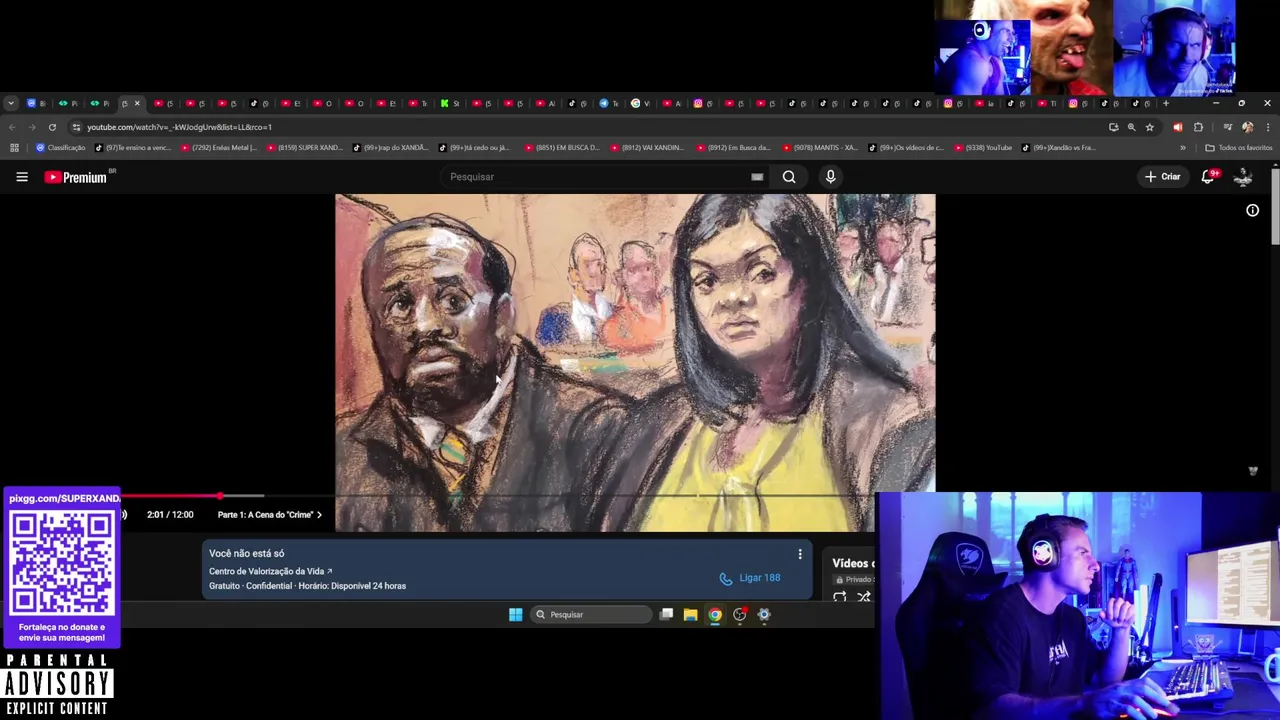Open Chrome three-dot menu
This screenshot has height=720, width=1280.
pos(1268,127)
